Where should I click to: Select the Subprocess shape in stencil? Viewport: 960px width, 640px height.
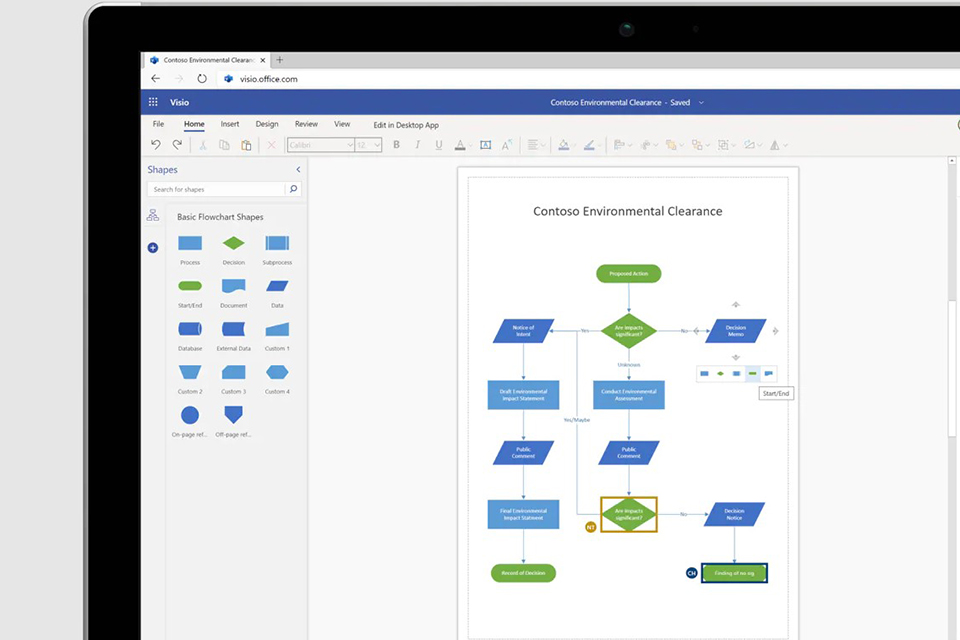click(277, 243)
